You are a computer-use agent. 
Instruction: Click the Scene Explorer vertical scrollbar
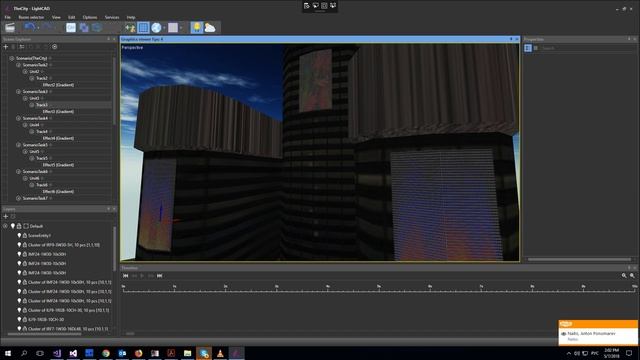tap(115, 92)
